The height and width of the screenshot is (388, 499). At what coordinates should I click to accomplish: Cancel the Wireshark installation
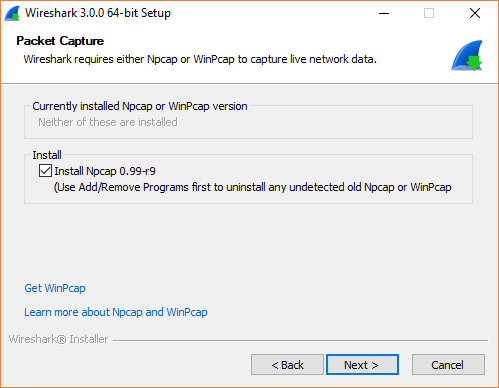pyautogui.click(x=448, y=365)
